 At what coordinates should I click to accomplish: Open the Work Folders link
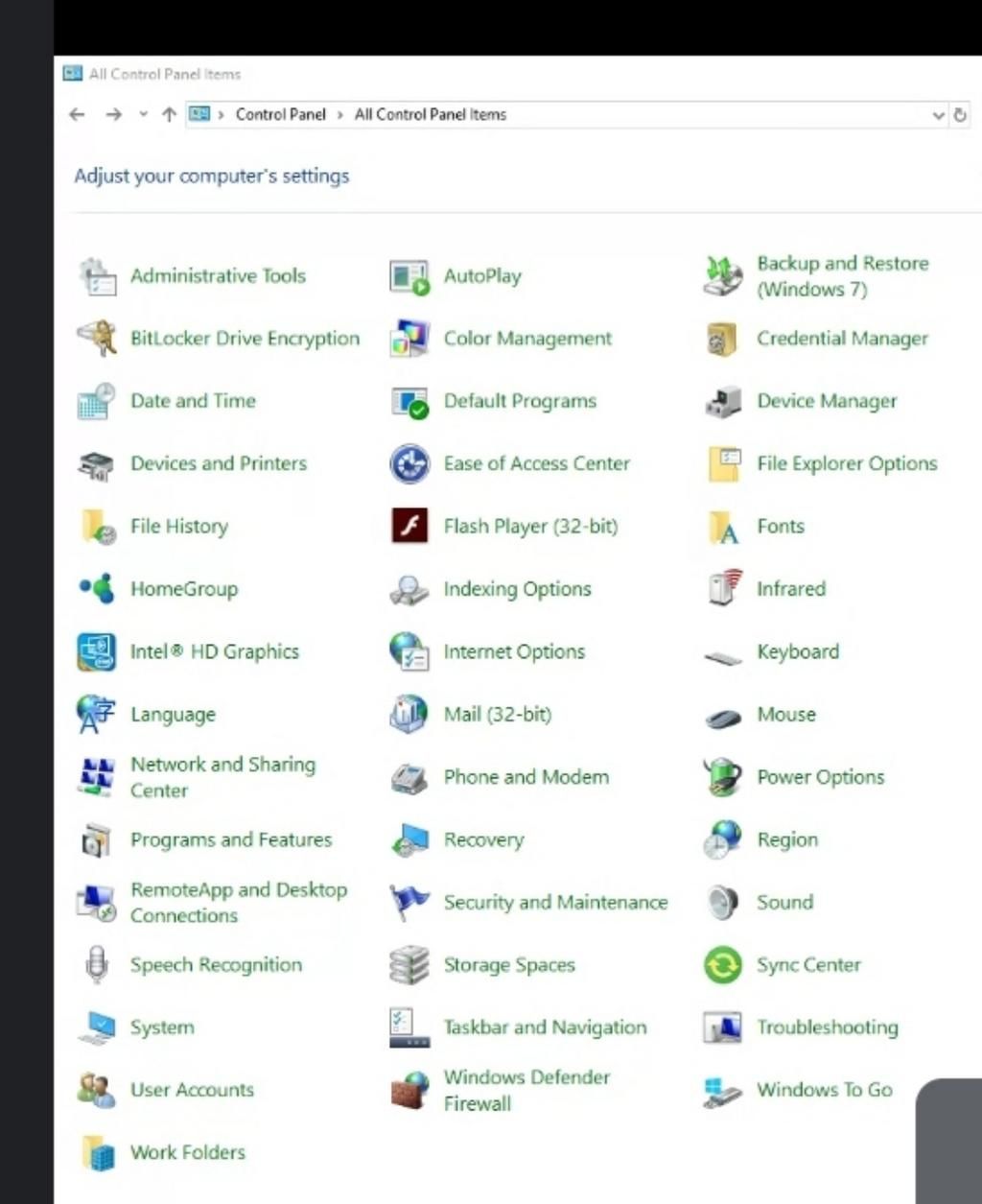point(188,1152)
